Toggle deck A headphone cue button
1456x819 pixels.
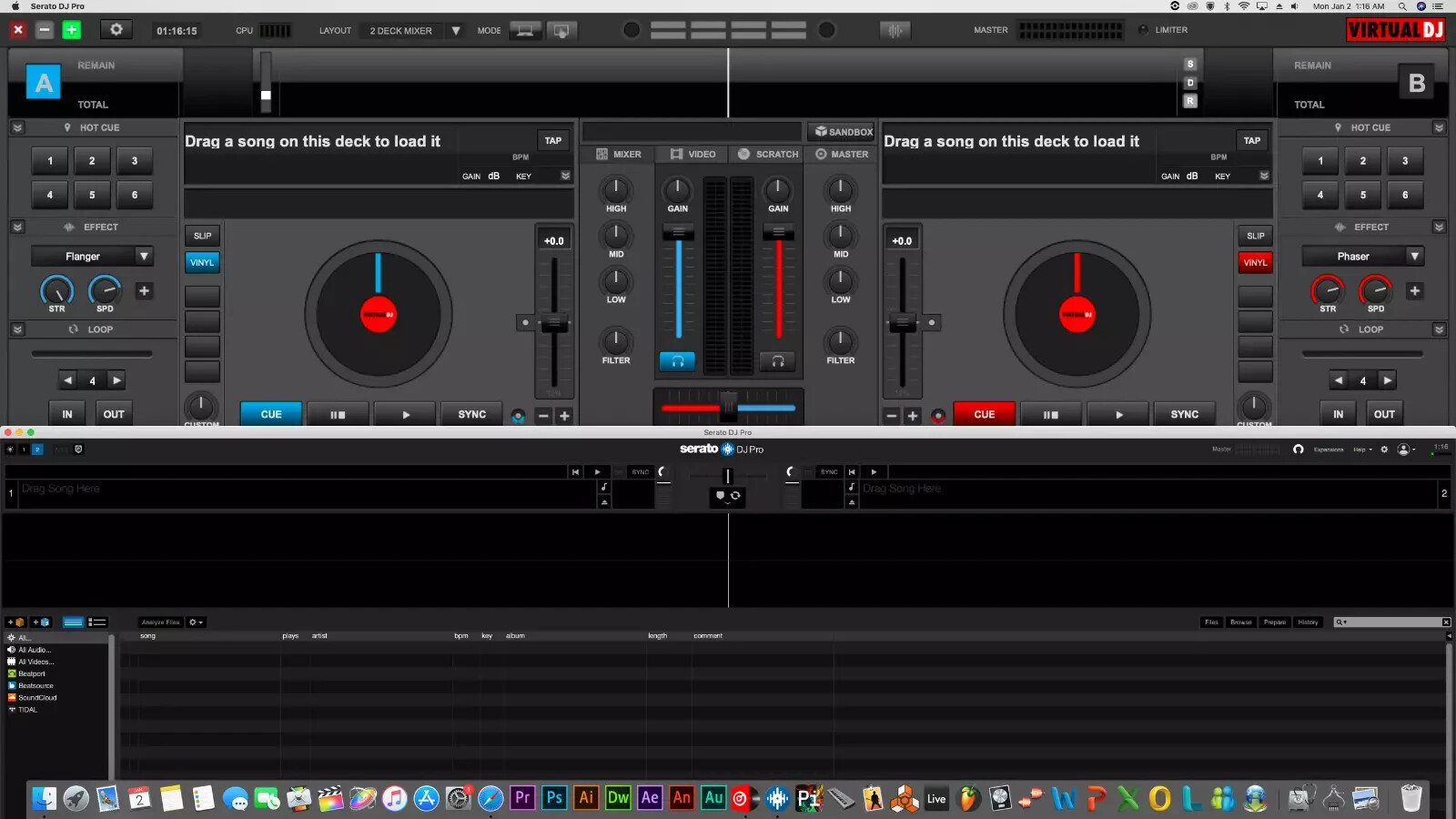tap(677, 361)
